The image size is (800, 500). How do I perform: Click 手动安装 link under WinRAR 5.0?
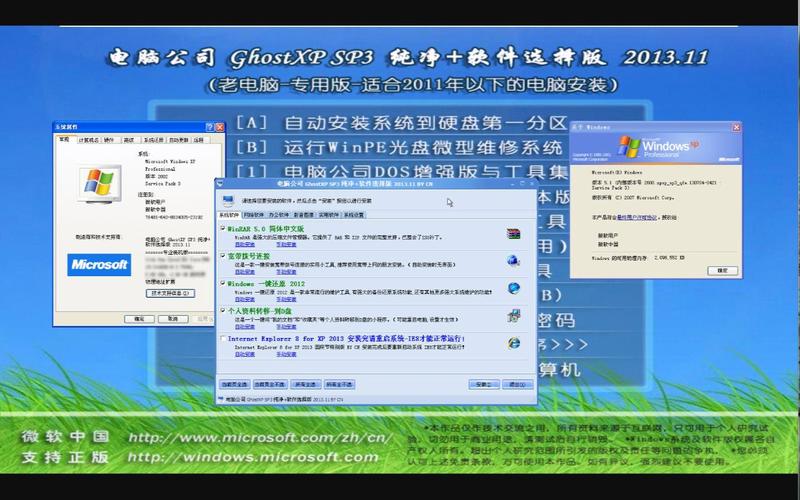286,244
